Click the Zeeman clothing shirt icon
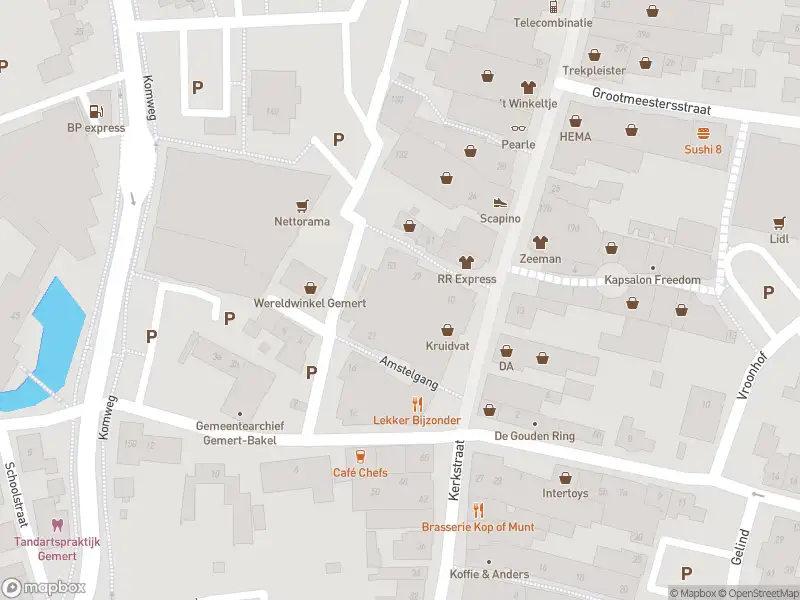Screen dimensions: 800x600 pyautogui.click(x=541, y=241)
